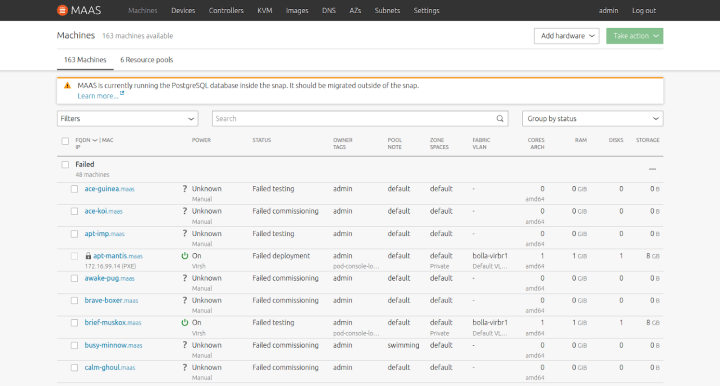
Task: Click unknown power icon for ace-guinea
Action: (185, 189)
